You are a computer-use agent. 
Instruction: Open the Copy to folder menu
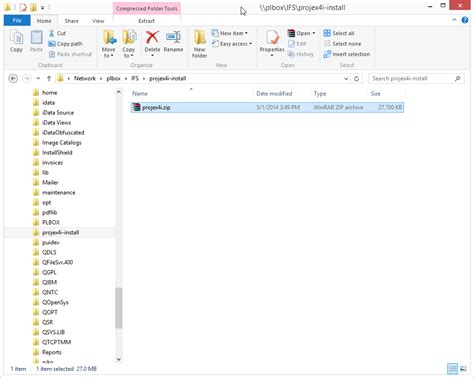coord(129,44)
